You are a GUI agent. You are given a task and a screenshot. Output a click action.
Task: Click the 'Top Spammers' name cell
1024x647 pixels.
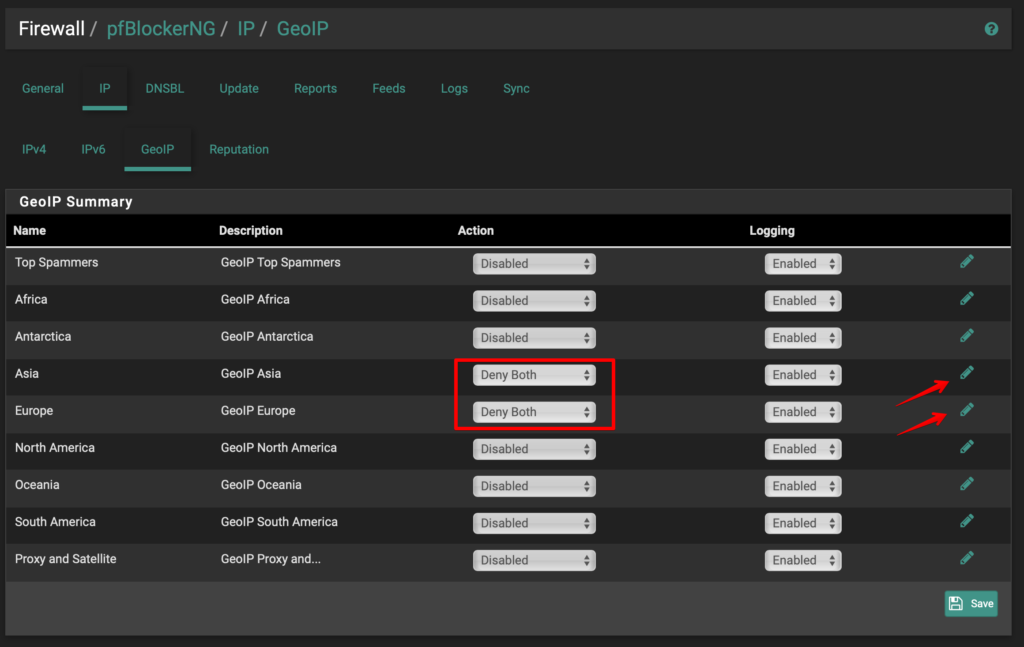point(57,262)
